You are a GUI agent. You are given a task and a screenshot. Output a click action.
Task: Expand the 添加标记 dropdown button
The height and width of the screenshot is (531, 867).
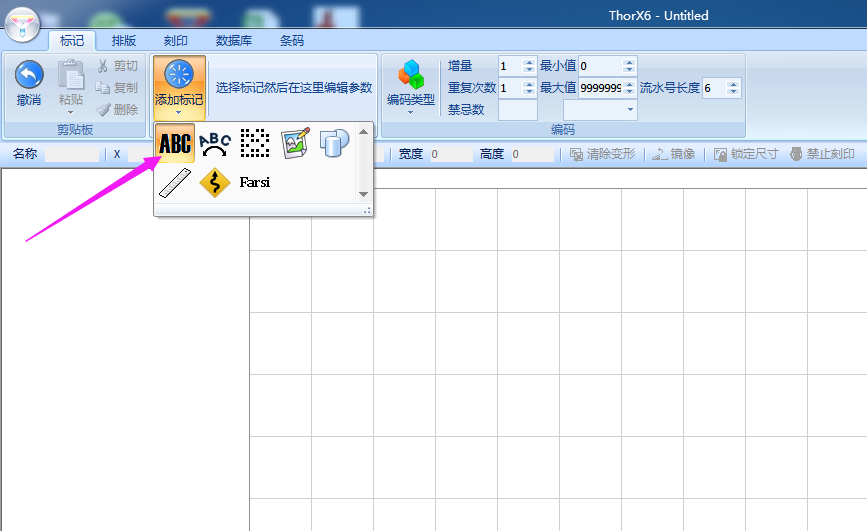tap(179, 86)
